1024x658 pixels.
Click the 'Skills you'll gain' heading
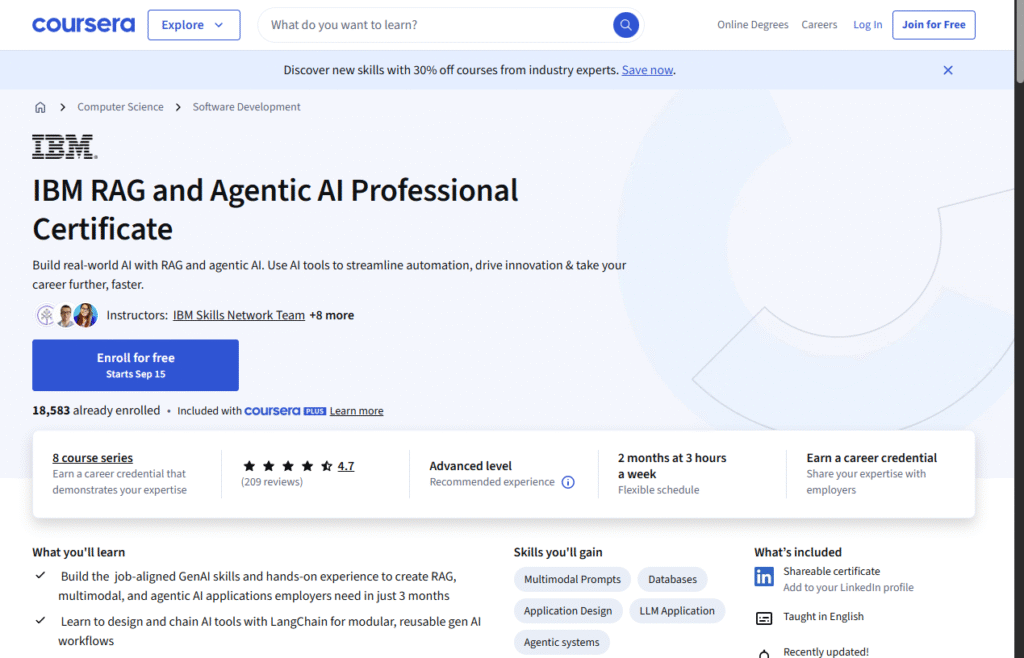click(x=558, y=552)
